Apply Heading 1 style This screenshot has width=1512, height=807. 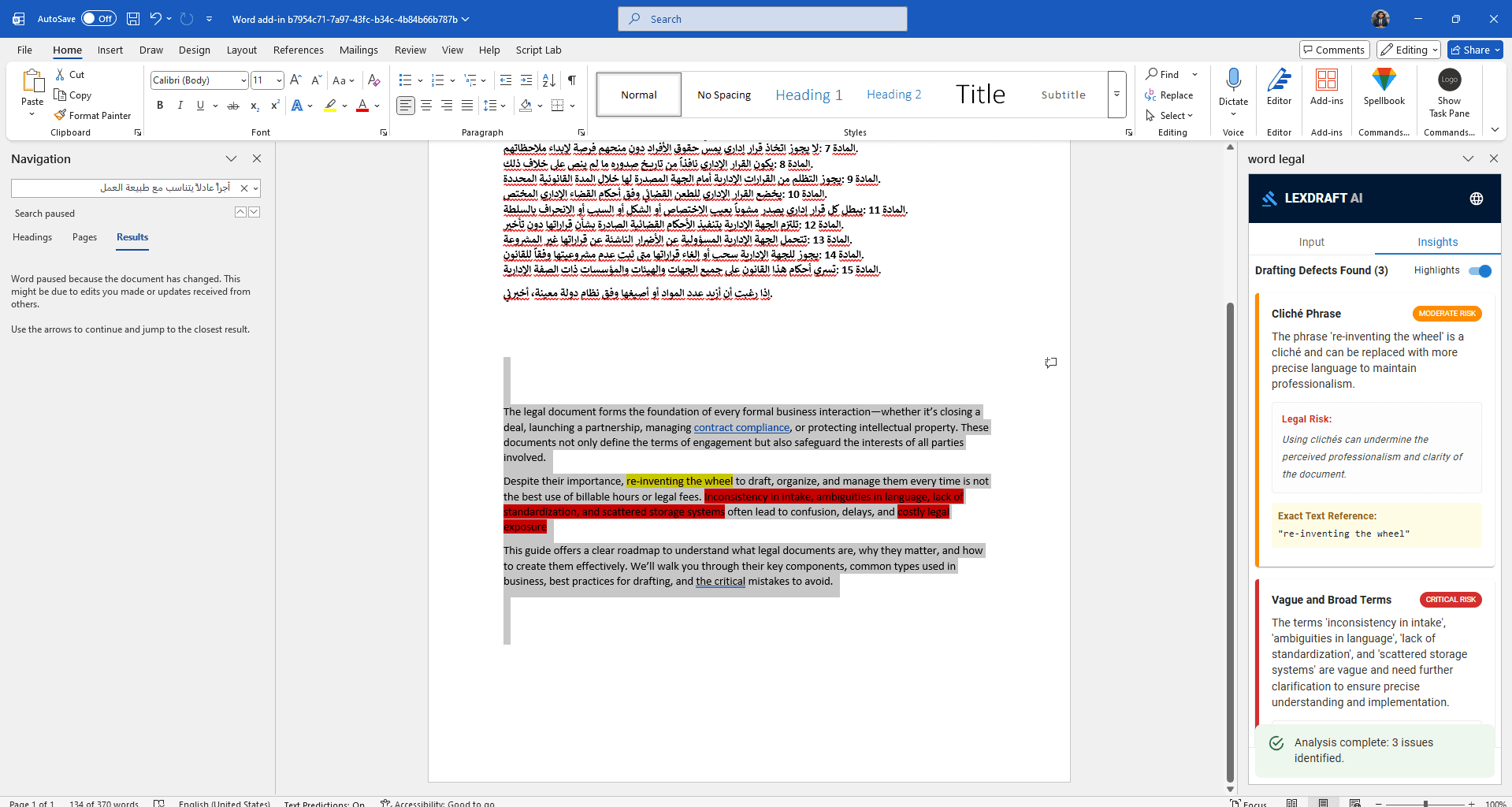[808, 95]
